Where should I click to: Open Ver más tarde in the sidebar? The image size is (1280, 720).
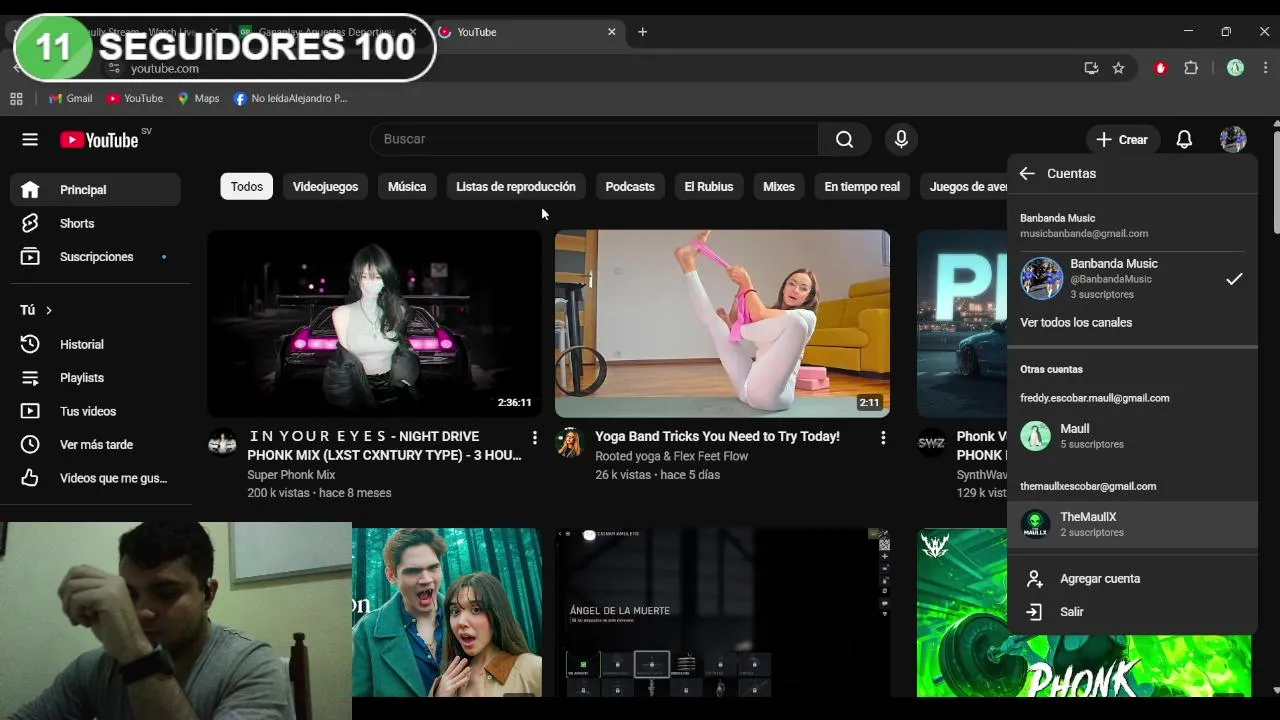96,445
